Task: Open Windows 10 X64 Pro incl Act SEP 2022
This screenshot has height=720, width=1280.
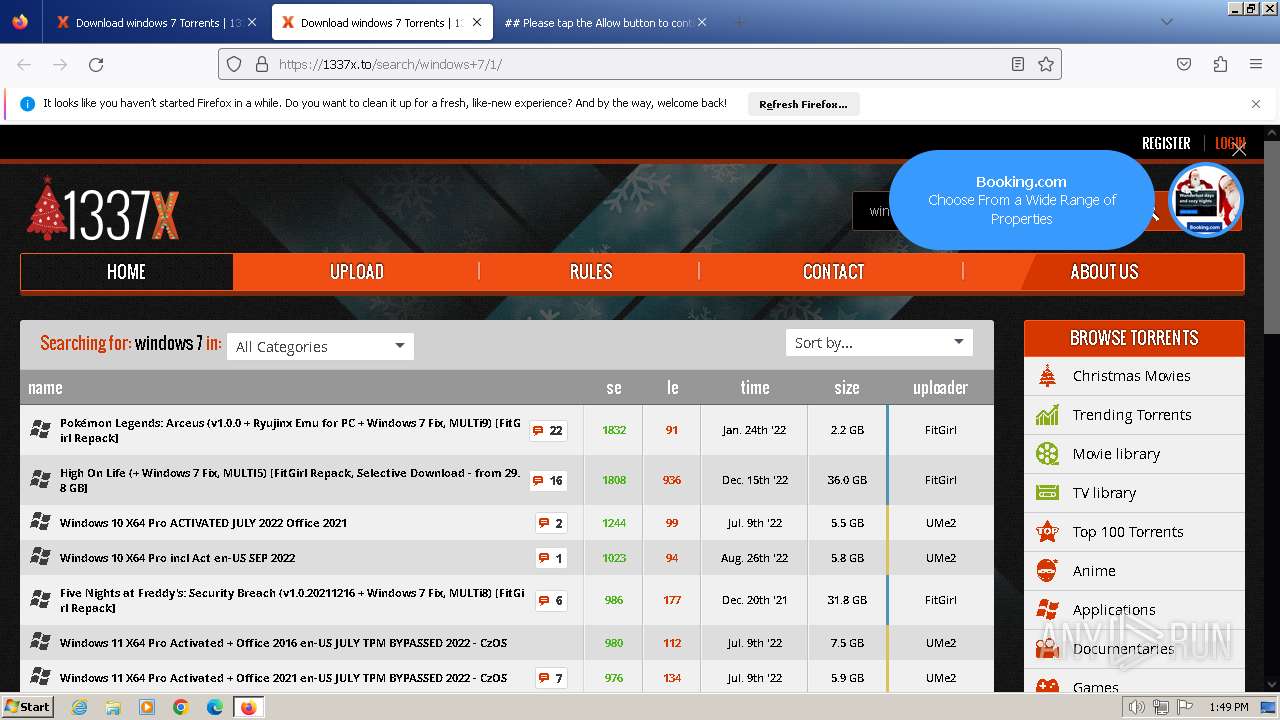Action: coord(178,558)
